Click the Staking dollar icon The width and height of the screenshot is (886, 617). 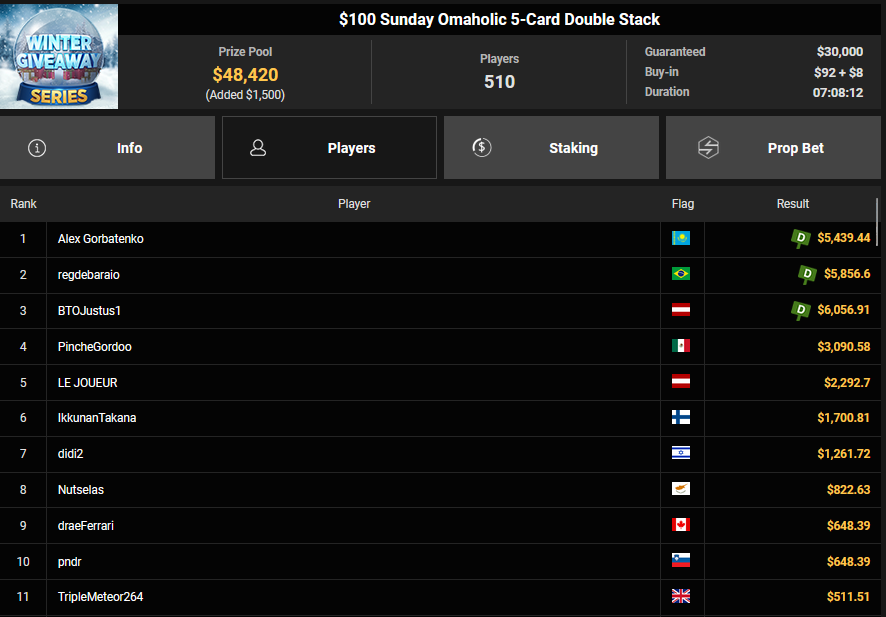481,148
